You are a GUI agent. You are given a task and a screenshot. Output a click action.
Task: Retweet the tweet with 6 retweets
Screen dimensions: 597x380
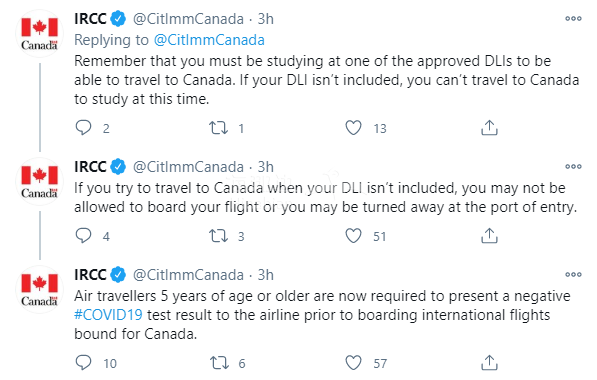pyautogui.click(x=219, y=363)
